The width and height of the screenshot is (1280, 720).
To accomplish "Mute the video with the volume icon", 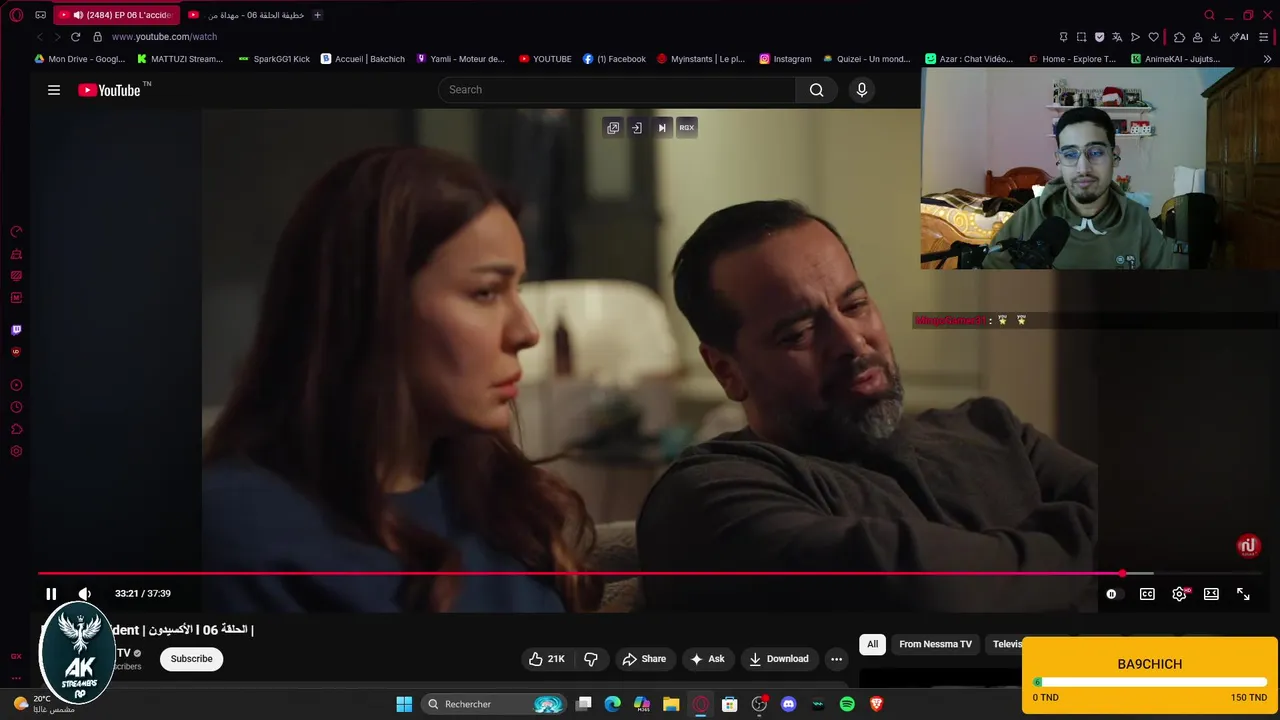I will pyautogui.click(x=85, y=594).
